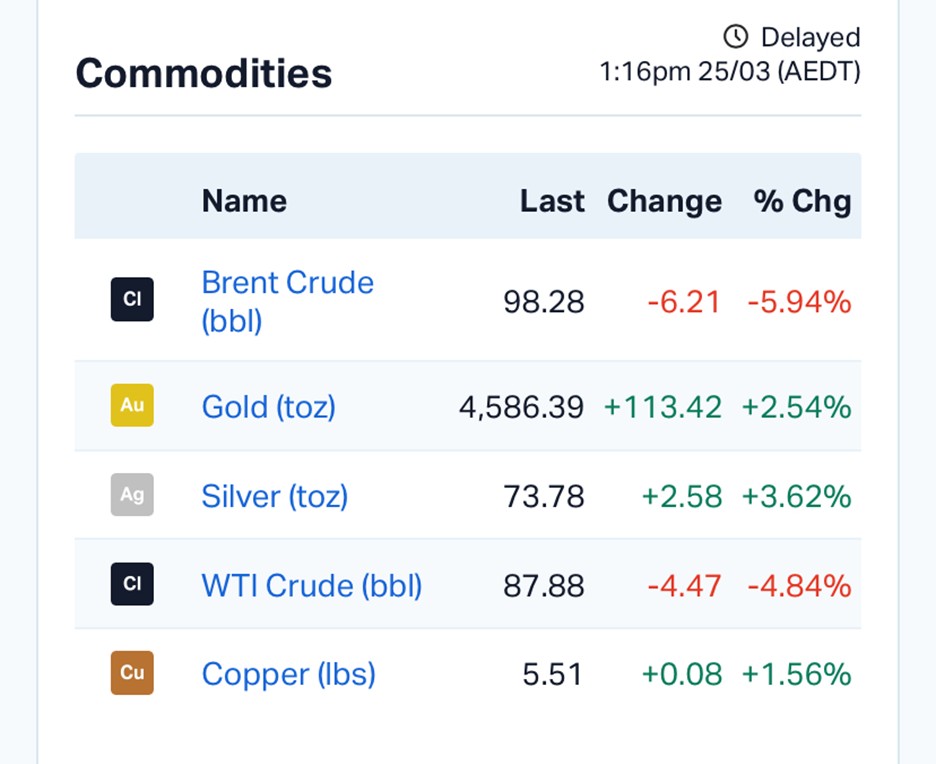Sort by the Change column header
936x764 pixels.
pos(664,201)
